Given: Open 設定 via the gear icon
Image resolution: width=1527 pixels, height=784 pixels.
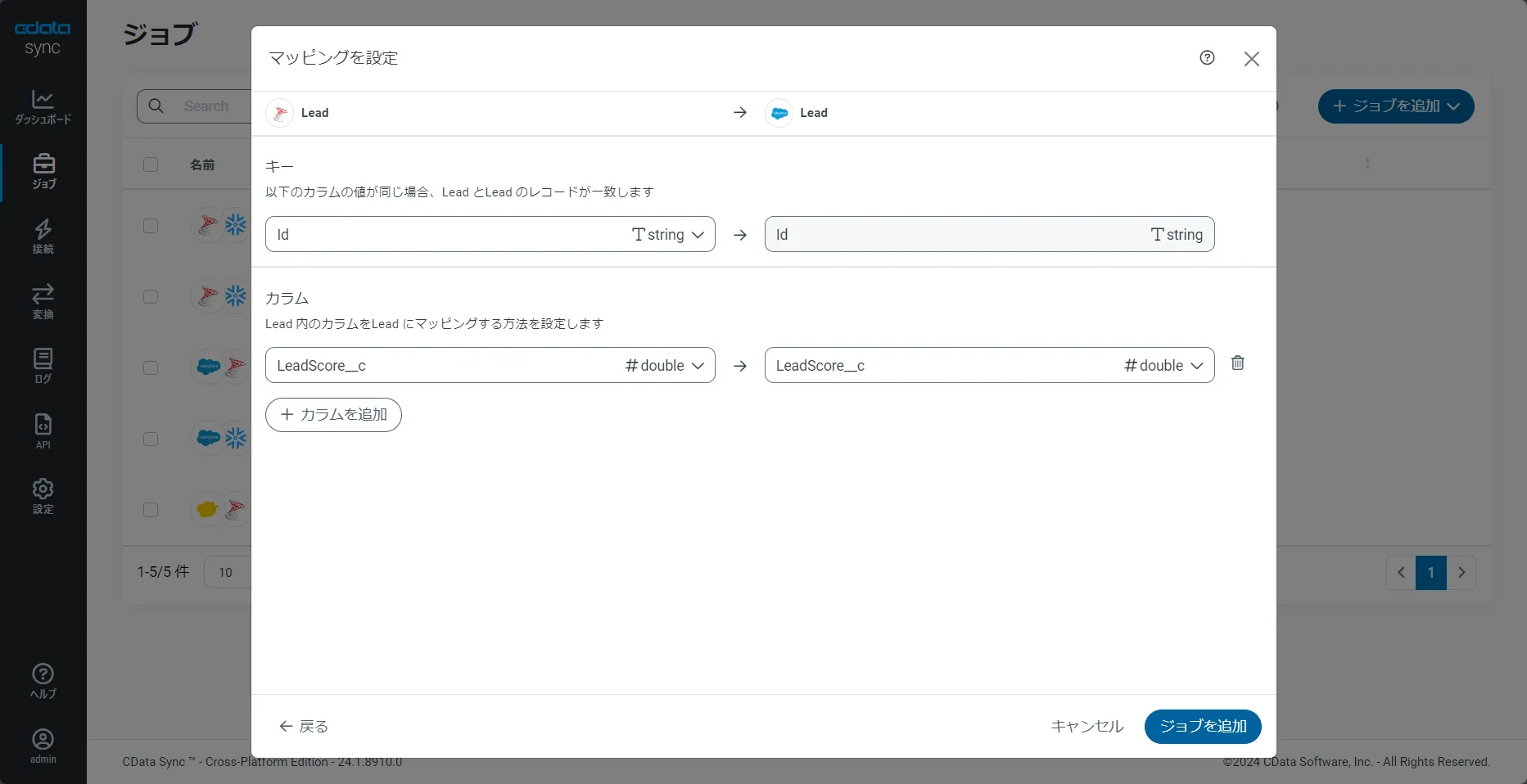Looking at the screenshot, I should pos(43,494).
